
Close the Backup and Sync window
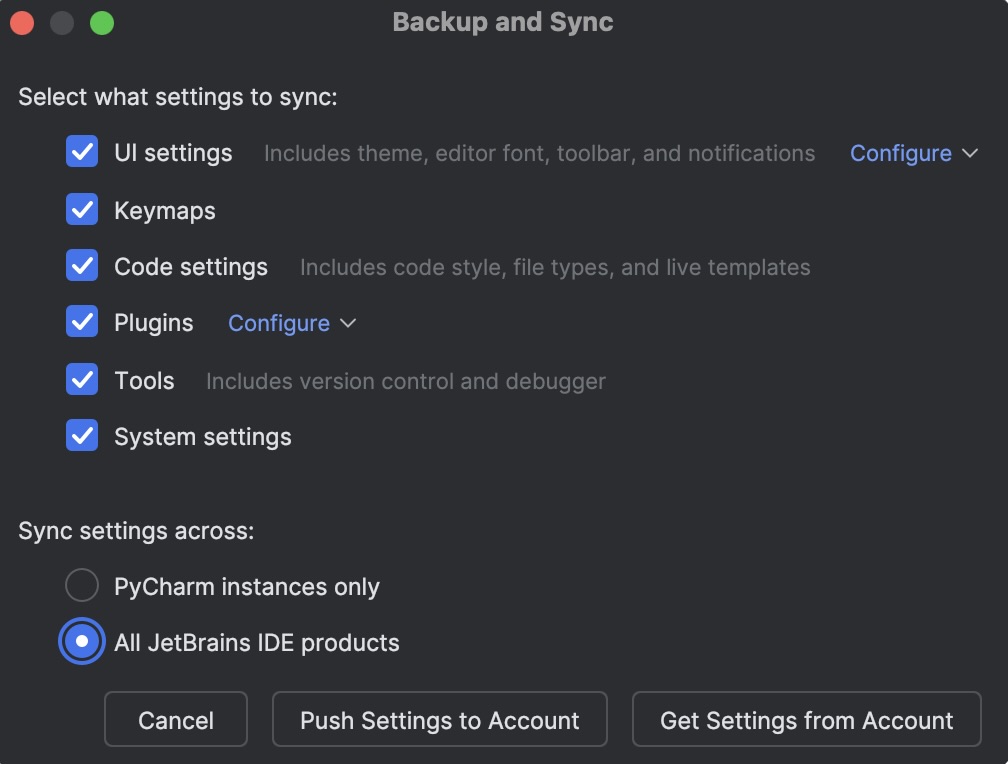coord(22,22)
